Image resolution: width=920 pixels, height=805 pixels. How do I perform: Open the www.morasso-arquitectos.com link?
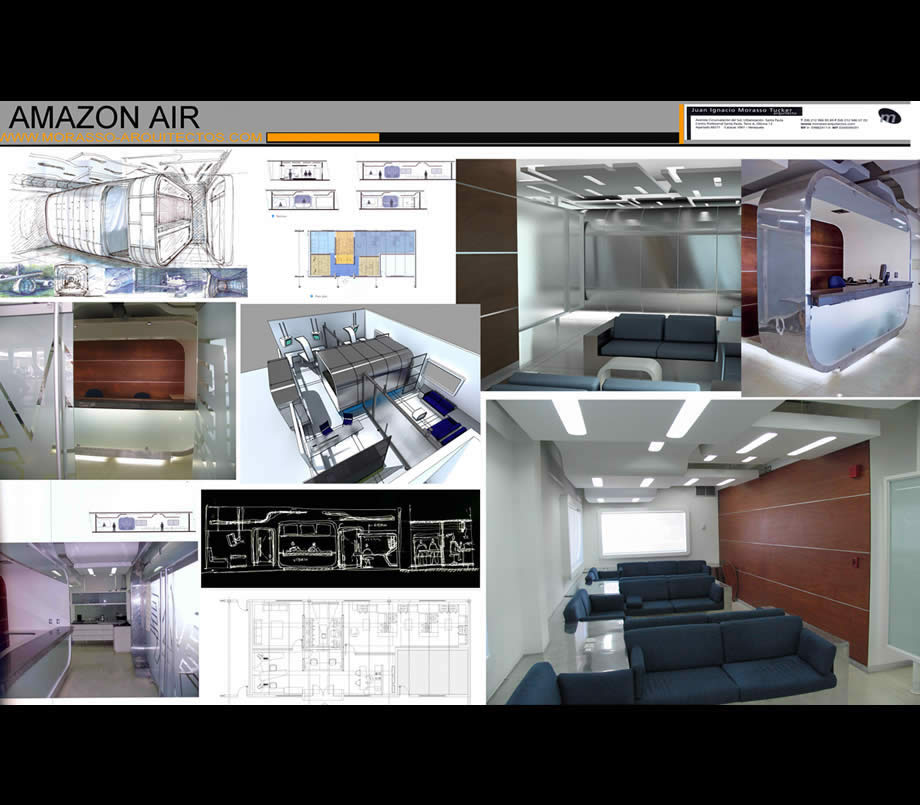click(x=131, y=137)
